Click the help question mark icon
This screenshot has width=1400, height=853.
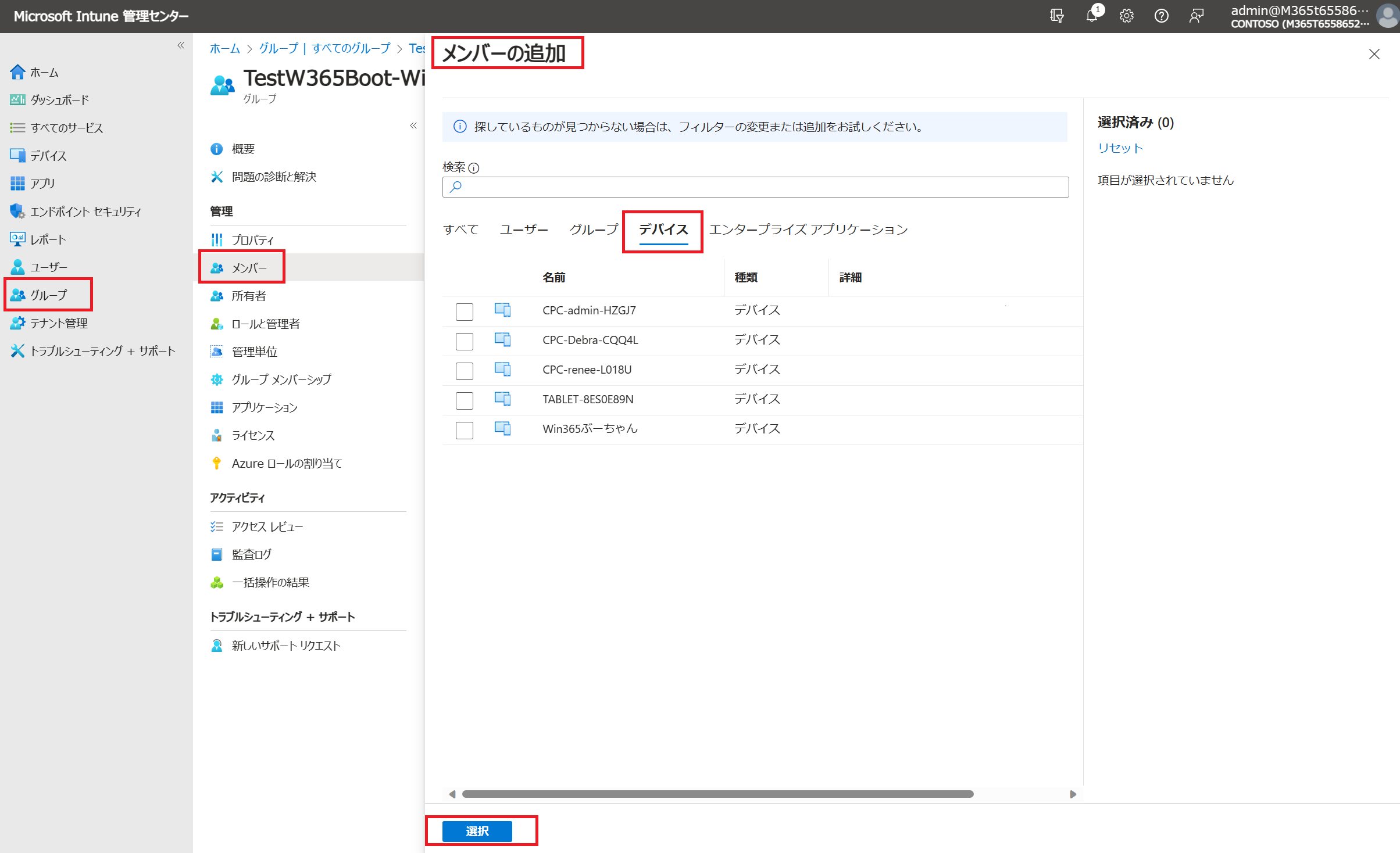1161,16
